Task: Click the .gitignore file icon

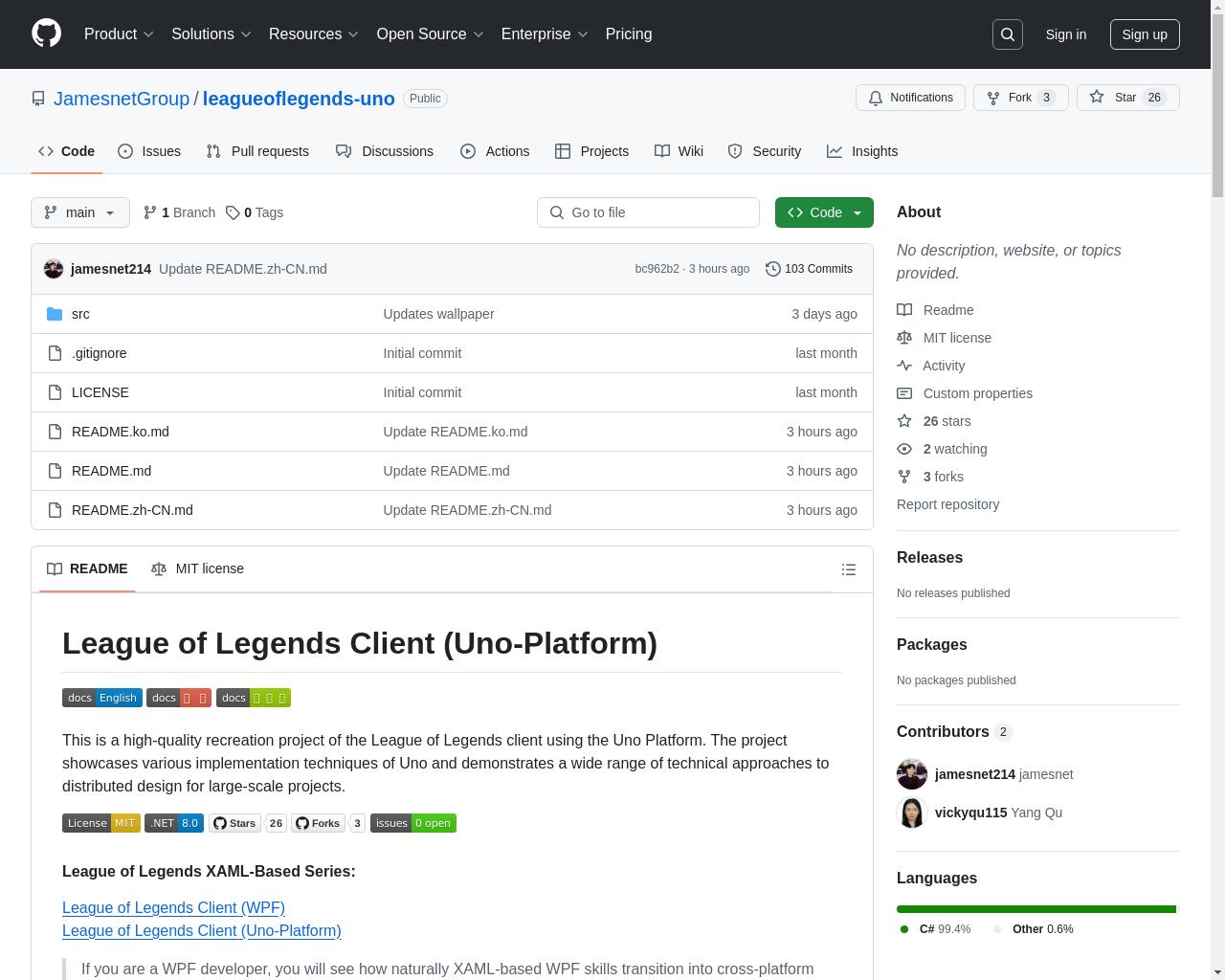Action: [x=55, y=353]
